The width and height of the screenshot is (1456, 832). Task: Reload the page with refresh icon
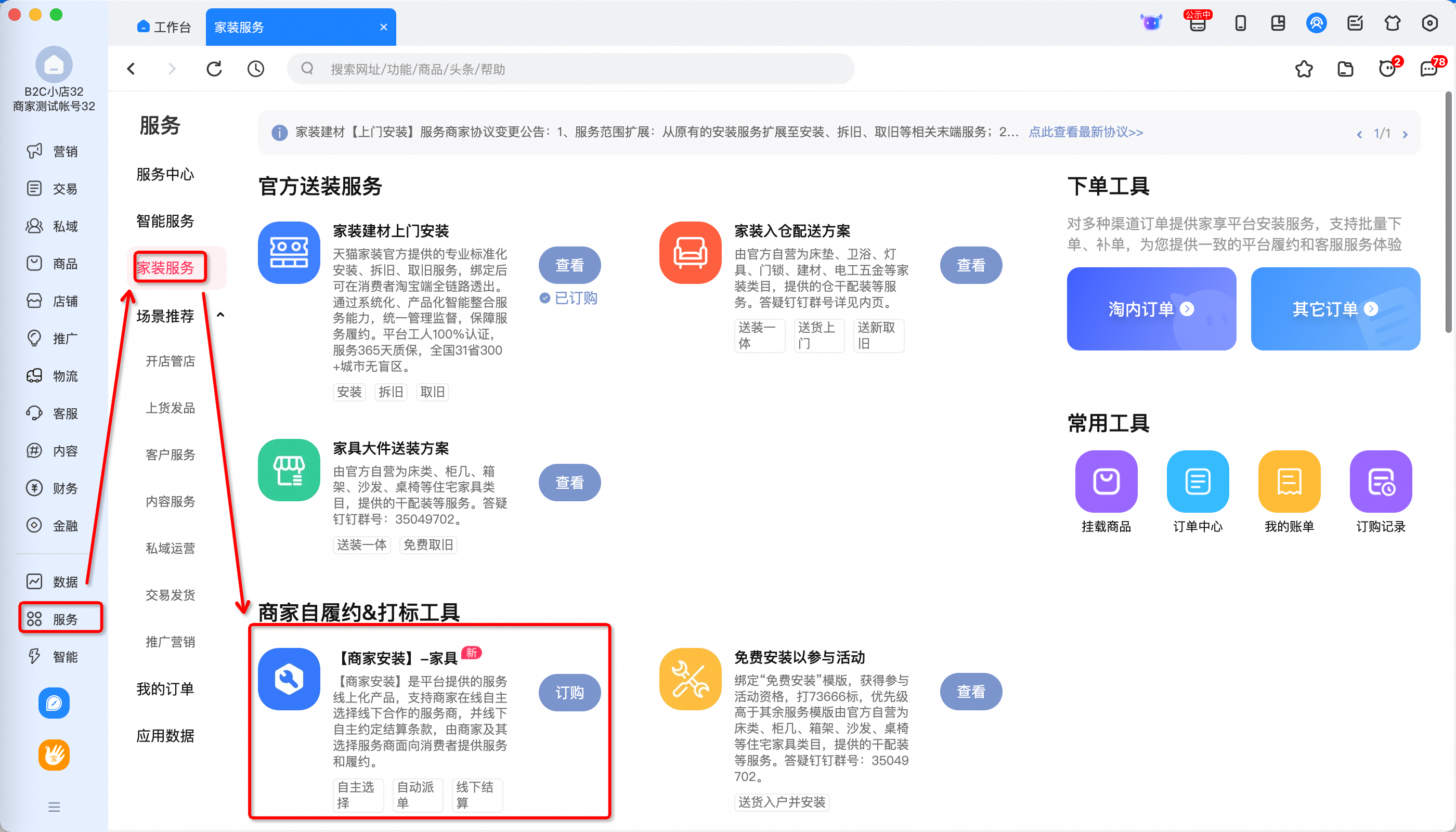214,69
